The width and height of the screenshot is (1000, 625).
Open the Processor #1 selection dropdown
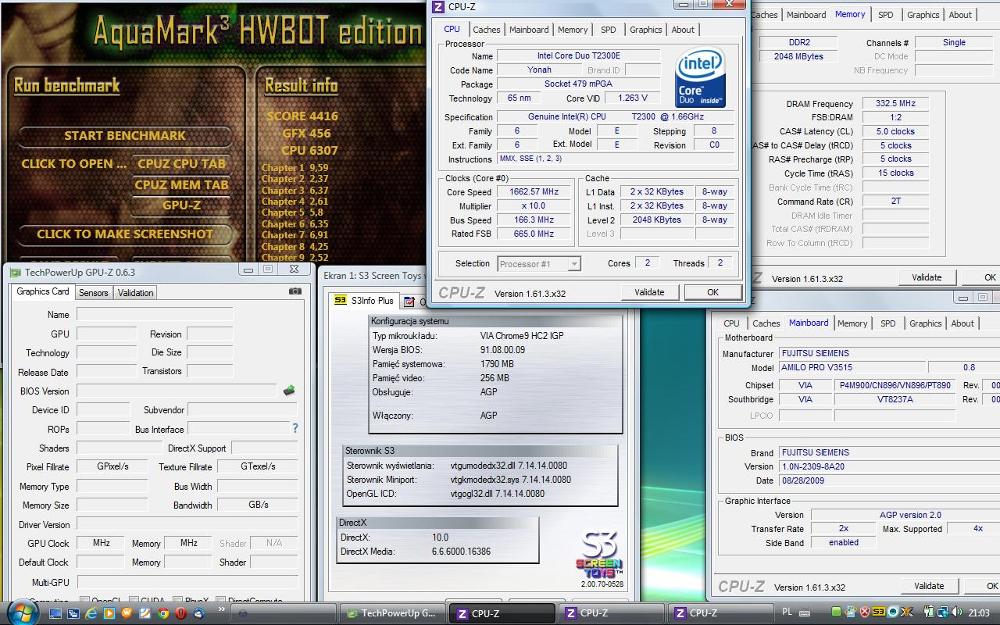[540, 263]
